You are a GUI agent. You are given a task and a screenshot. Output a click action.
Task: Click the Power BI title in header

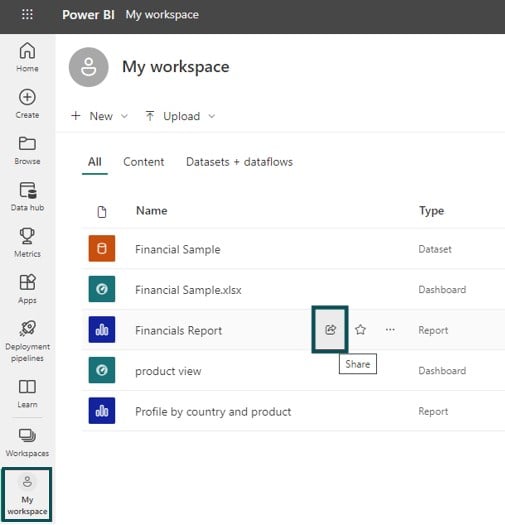pos(88,15)
